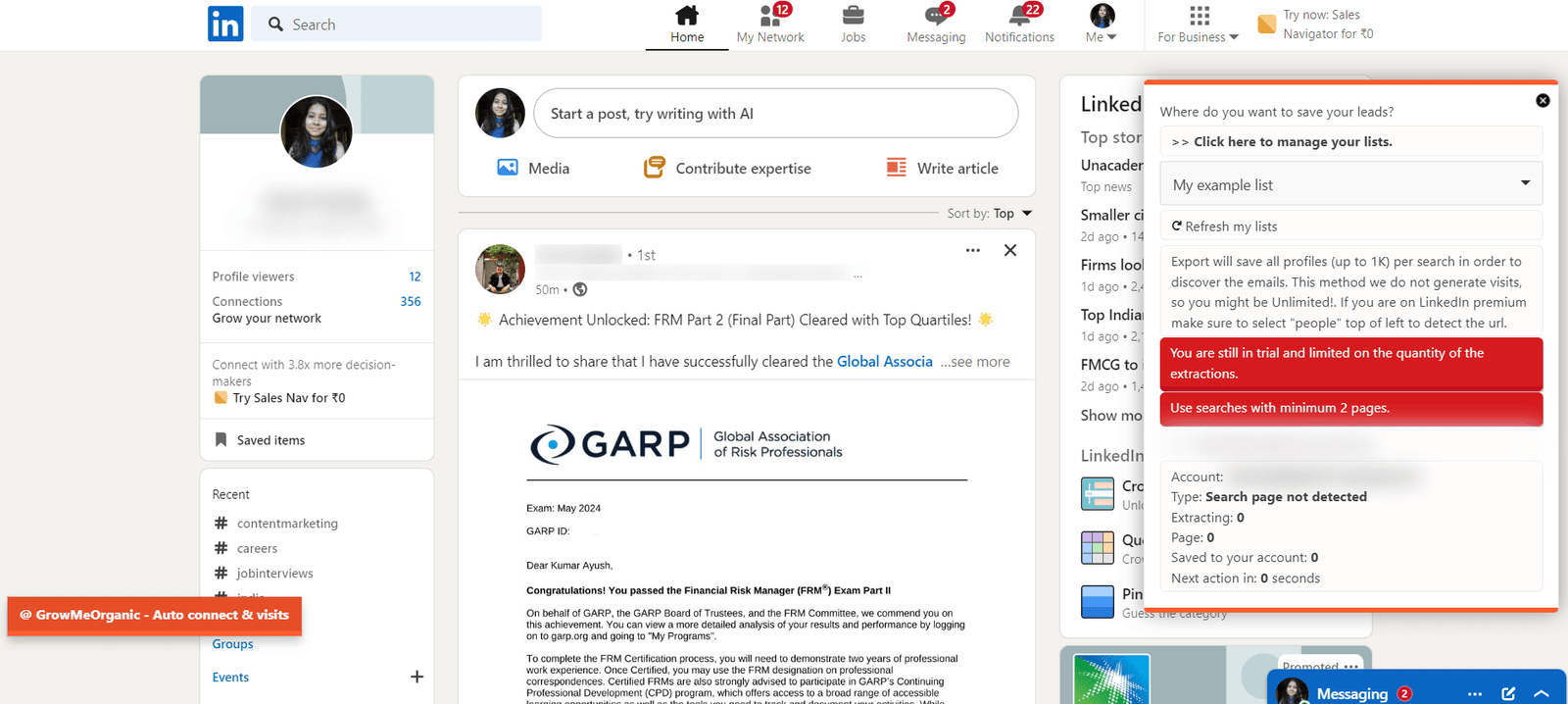
Task: Close the leads extension popup
Action: click(x=1543, y=101)
